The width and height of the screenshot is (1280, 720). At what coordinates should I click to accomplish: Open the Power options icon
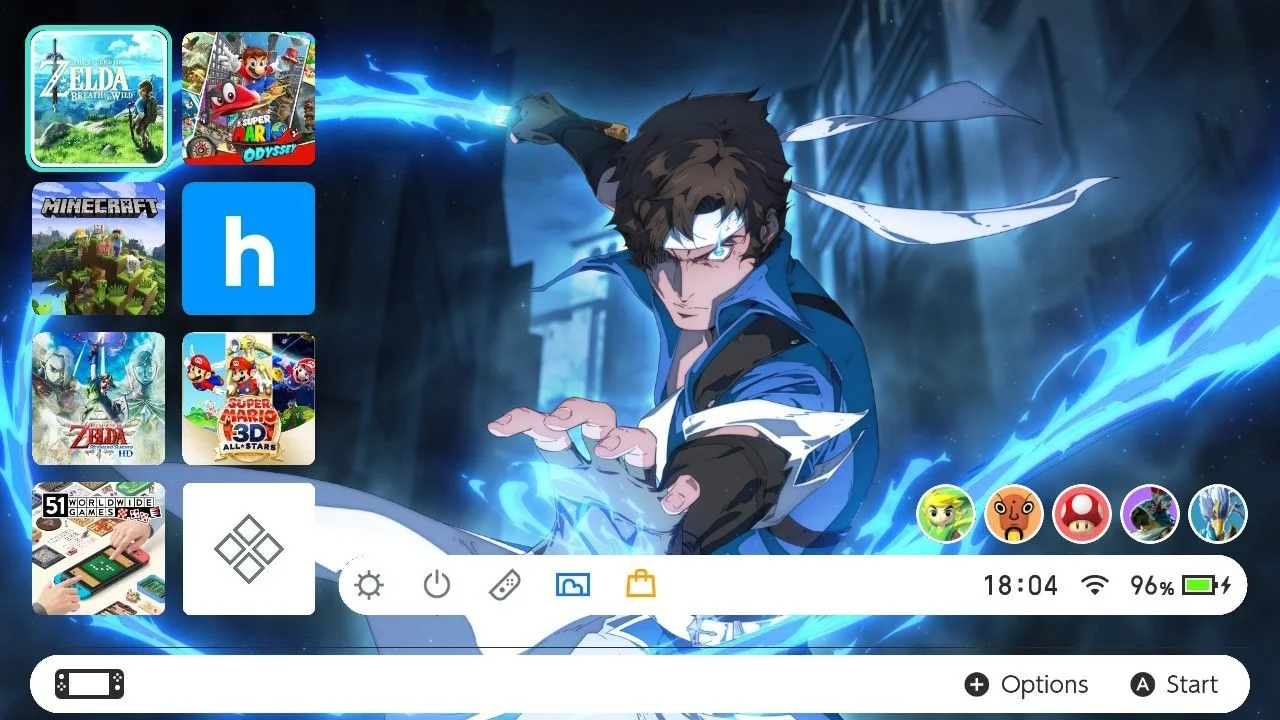click(x=437, y=585)
